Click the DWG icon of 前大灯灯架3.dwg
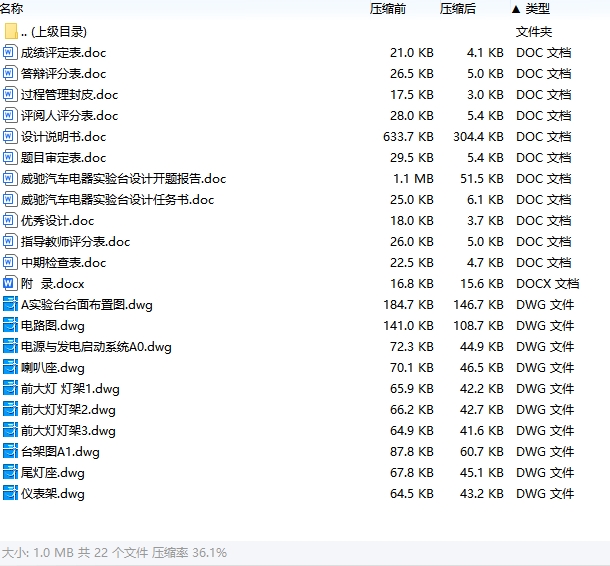610x566 pixels. point(10,431)
